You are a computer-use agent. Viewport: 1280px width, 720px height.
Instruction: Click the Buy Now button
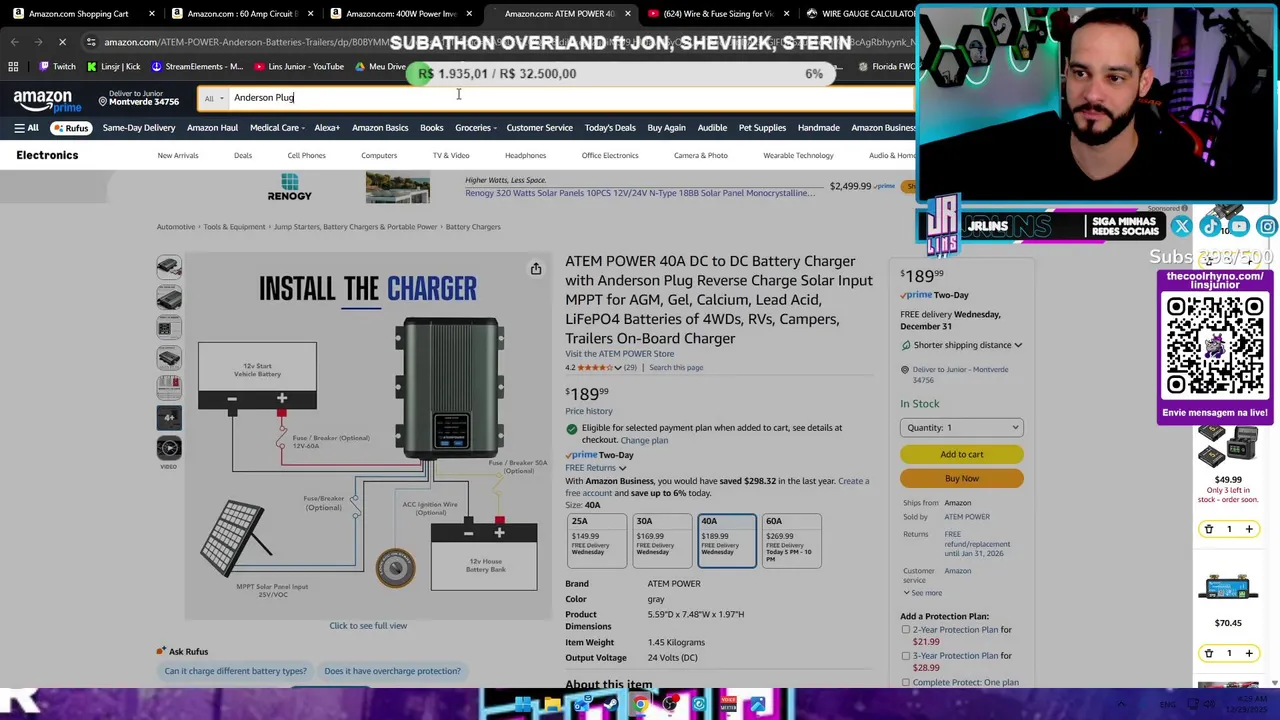point(961,478)
